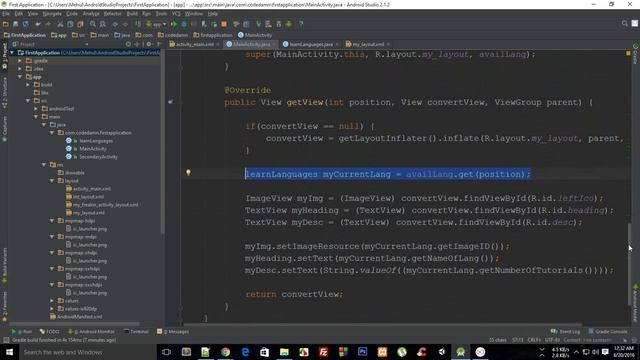Click the Help question mark icon
This screenshot has height=360, width=640.
[x=301, y=24]
